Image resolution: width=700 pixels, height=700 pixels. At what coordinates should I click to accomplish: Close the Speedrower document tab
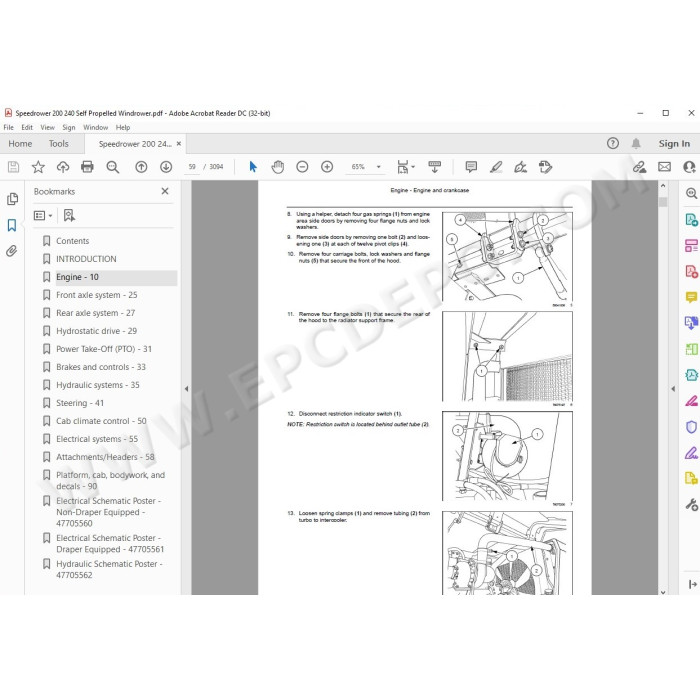(179, 144)
